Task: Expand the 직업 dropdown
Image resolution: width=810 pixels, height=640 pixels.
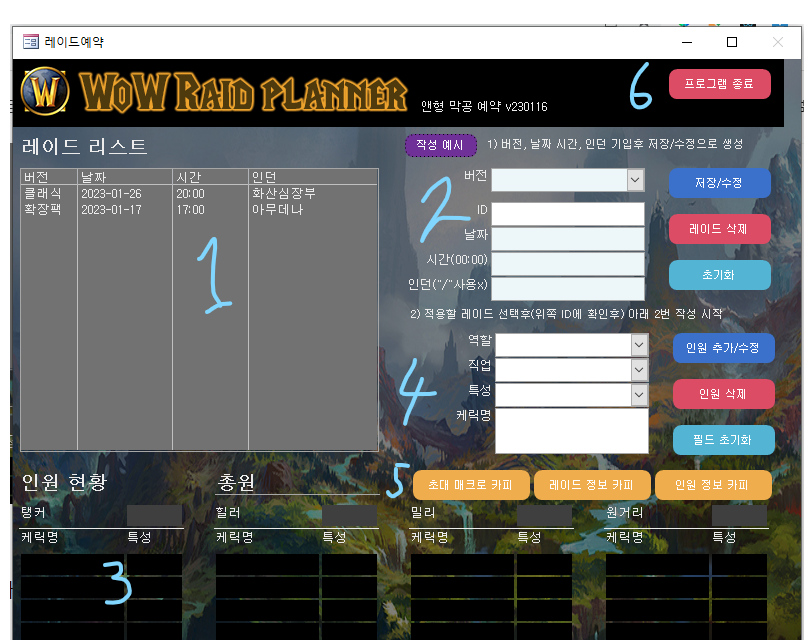Action: (639, 370)
